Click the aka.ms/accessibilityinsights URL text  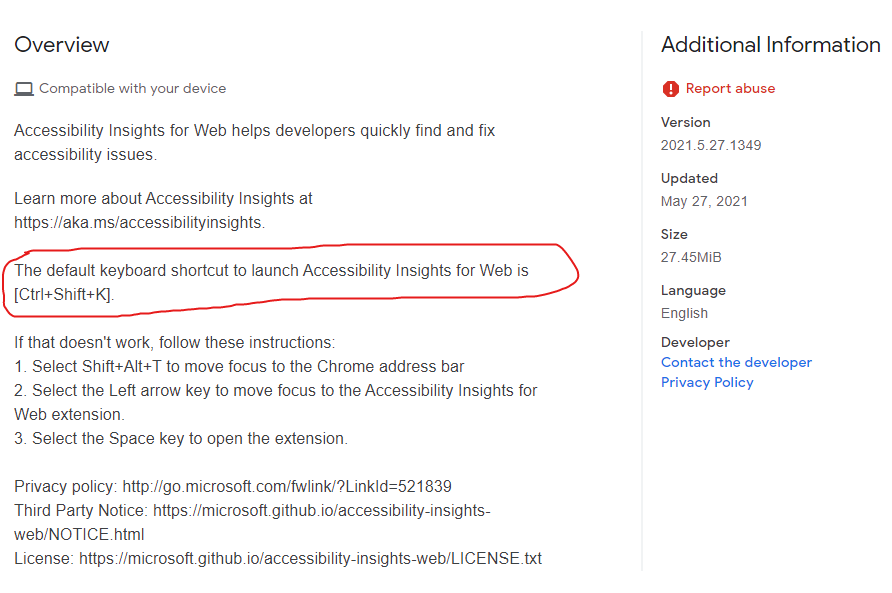click(x=139, y=223)
